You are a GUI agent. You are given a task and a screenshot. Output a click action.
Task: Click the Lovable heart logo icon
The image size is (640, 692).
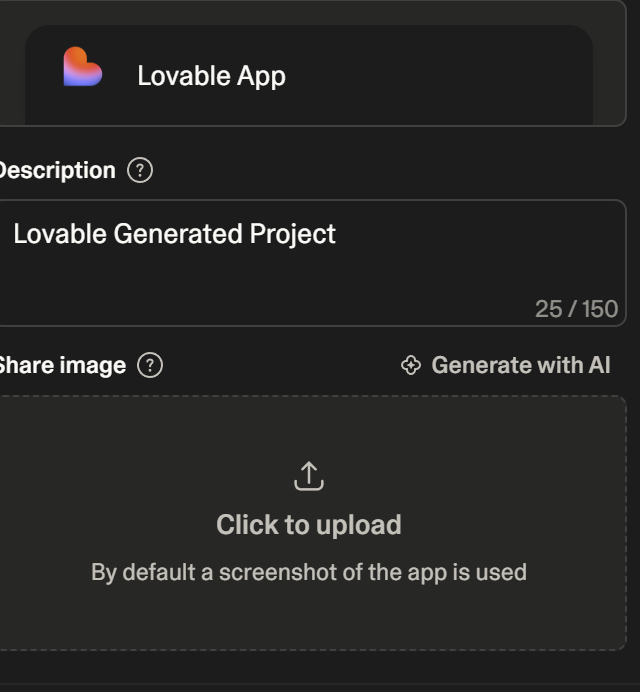click(83, 67)
